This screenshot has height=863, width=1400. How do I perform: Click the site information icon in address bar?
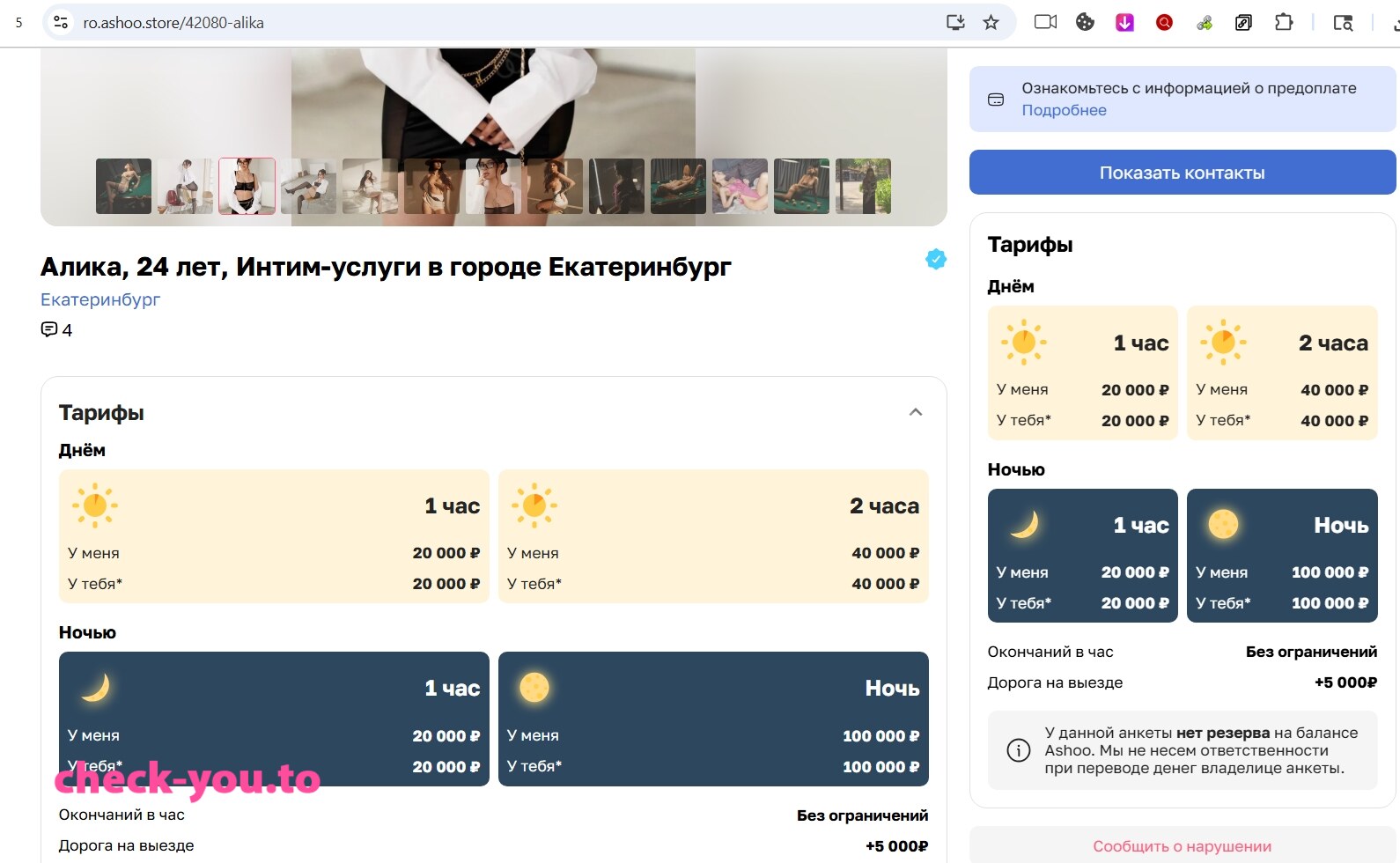61,22
